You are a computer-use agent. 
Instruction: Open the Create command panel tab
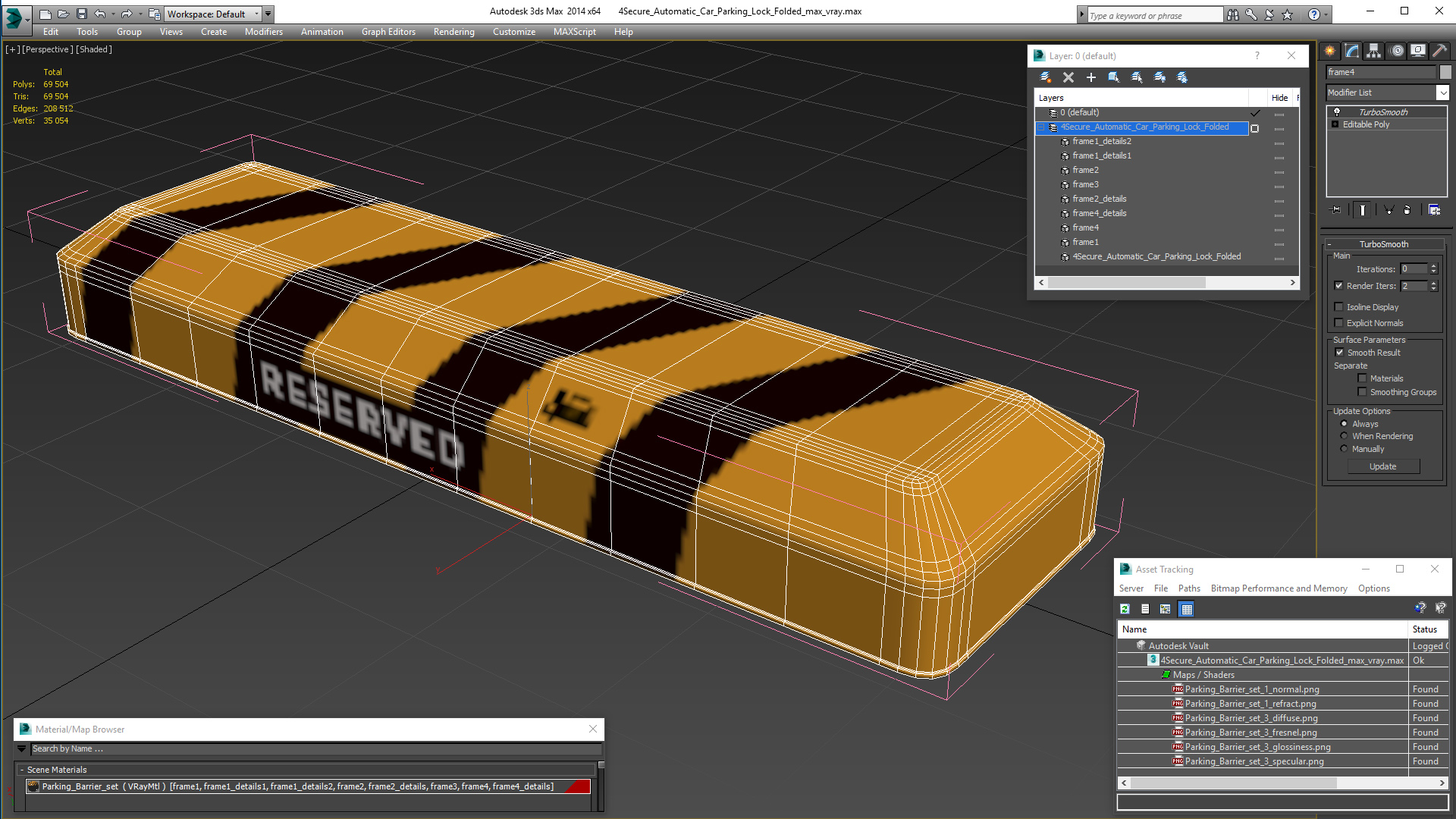pyautogui.click(x=1329, y=51)
